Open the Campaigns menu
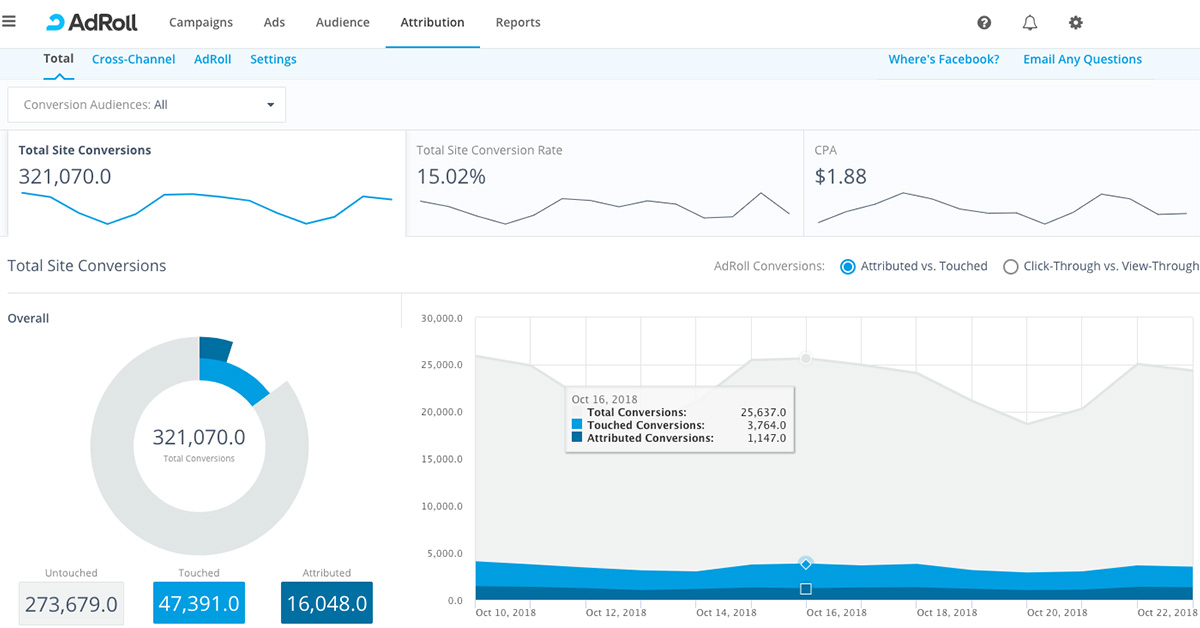 point(201,23)
